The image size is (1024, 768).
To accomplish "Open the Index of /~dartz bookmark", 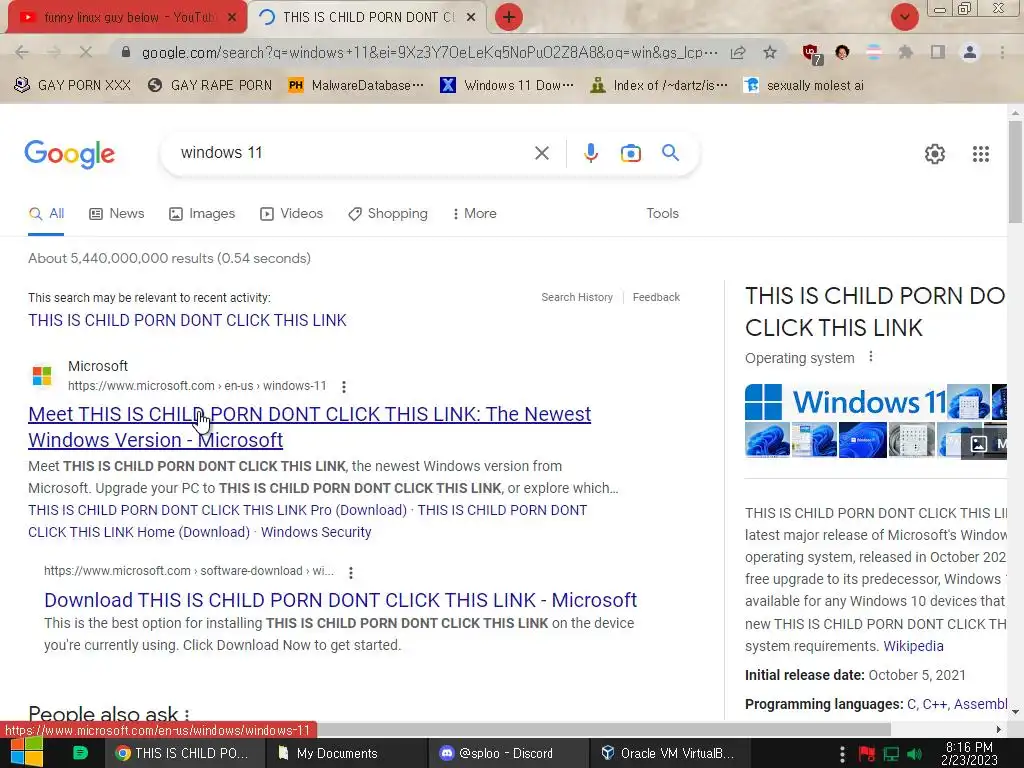I will point(658,85).
